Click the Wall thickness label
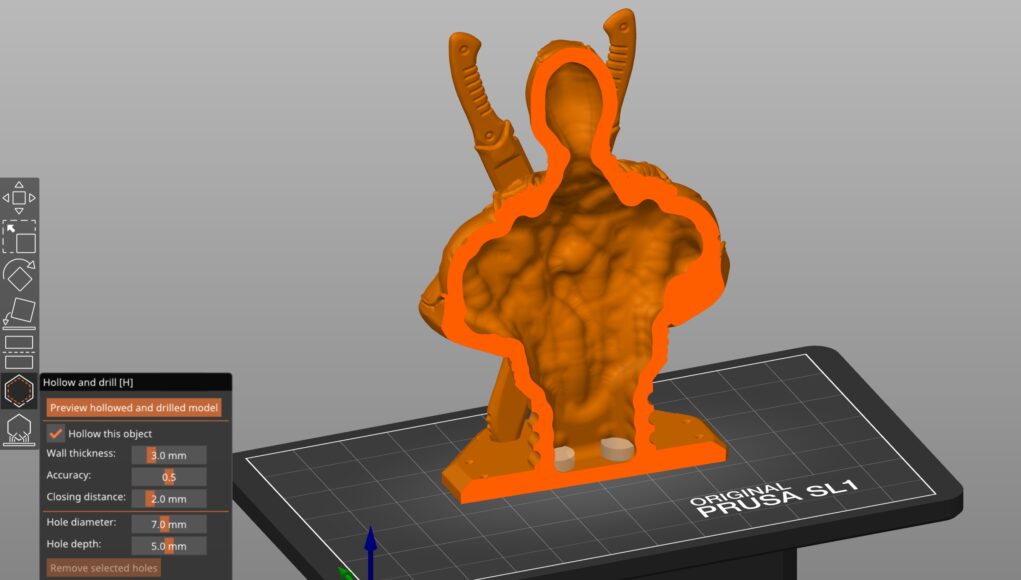This screenshot has width=1021, height=580. (81, 453)
